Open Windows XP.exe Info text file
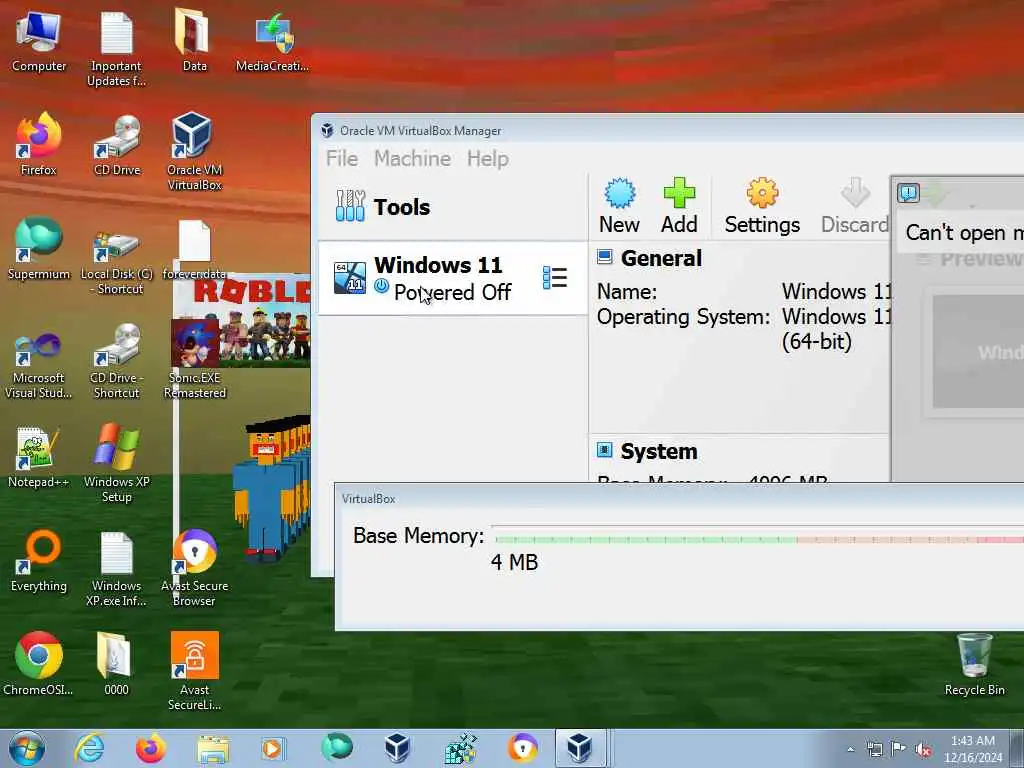The width and height of the screenshot is (1024, 768). point(116,569)
